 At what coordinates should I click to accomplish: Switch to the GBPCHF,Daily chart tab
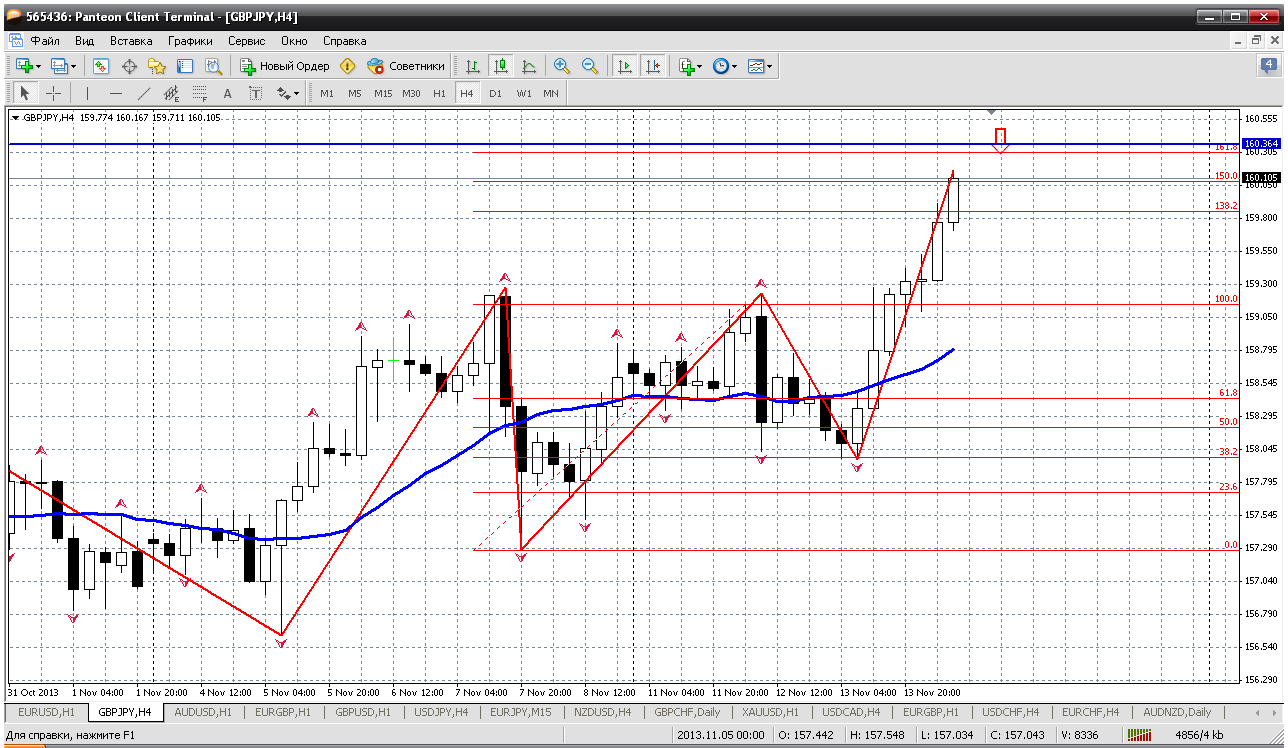(x=687, y=712)
